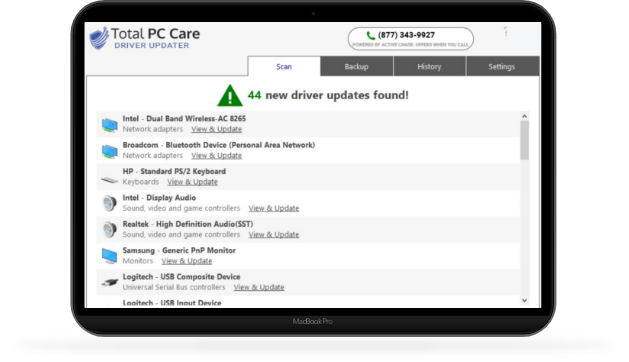Click the scroll up arrow of the driver list

pyautogui.click(x=524, y=116)
